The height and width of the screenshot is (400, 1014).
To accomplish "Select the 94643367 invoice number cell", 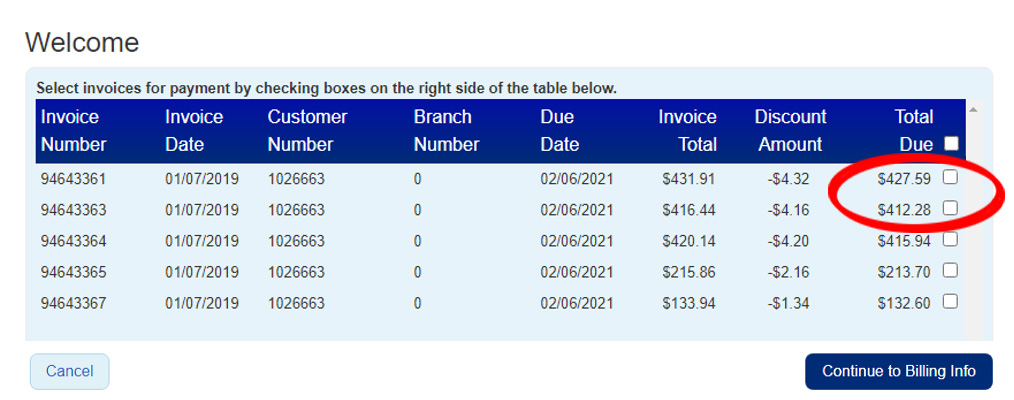I will pos(73,303).
